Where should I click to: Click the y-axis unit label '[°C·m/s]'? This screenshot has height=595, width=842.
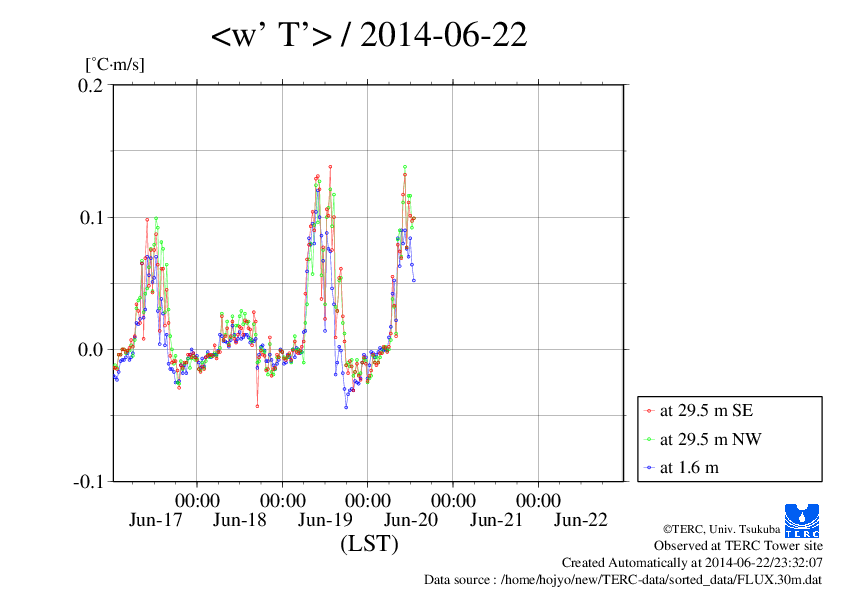click(115, 64)
